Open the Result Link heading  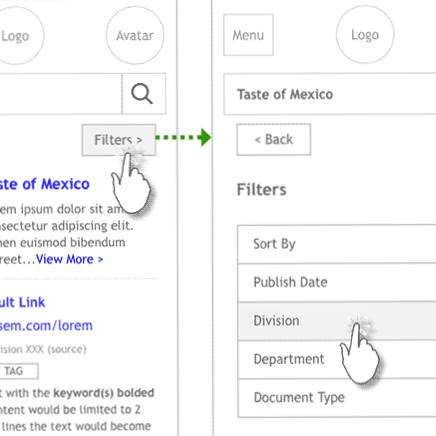click(22, 302)
